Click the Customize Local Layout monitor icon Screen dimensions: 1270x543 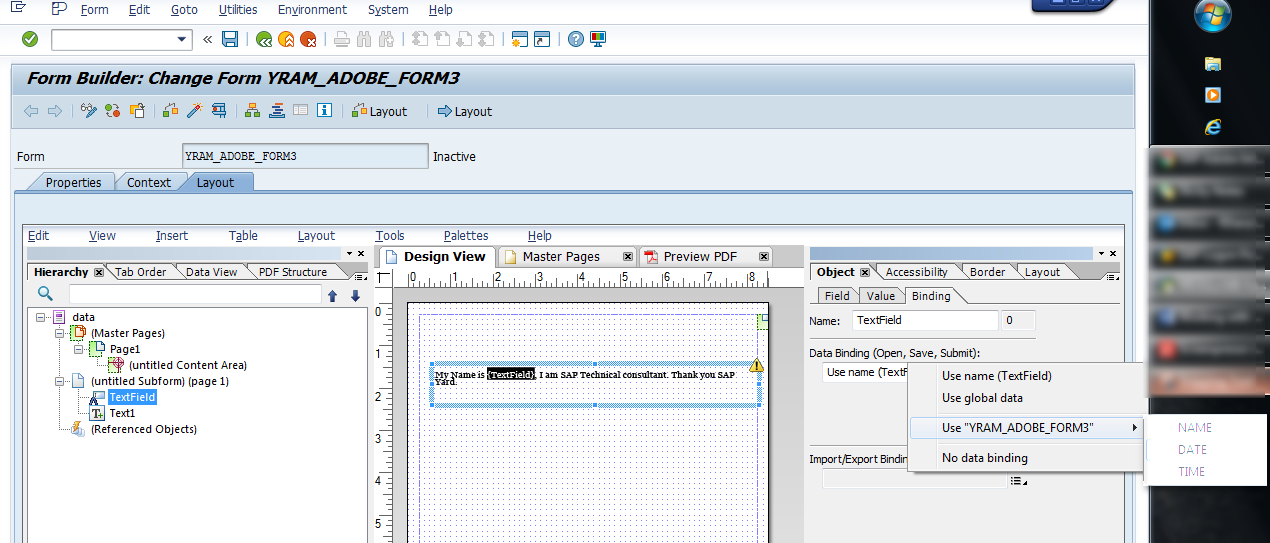point(598,39)
